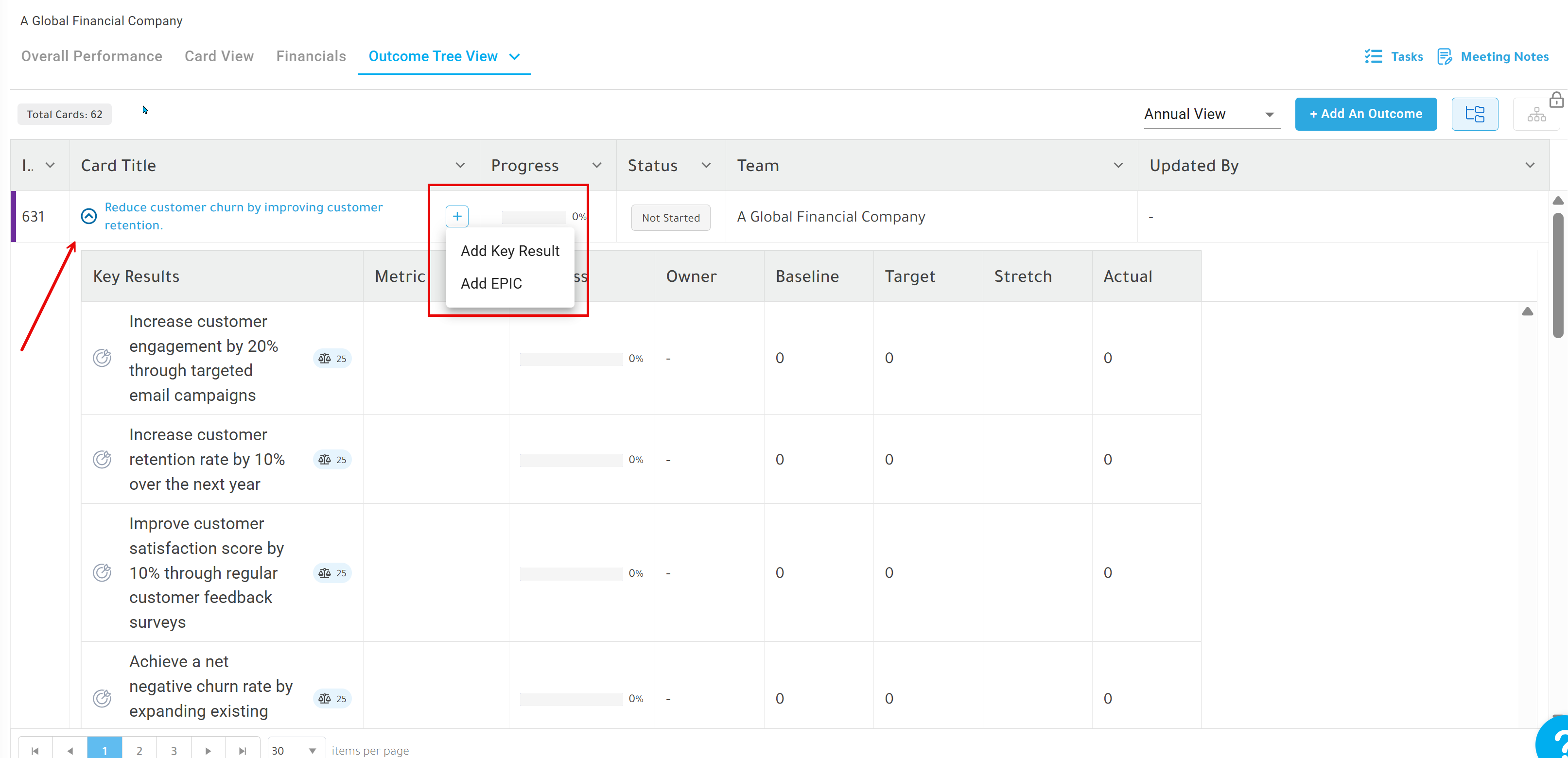Open the Status column menu chevron

tap(706, 166)
